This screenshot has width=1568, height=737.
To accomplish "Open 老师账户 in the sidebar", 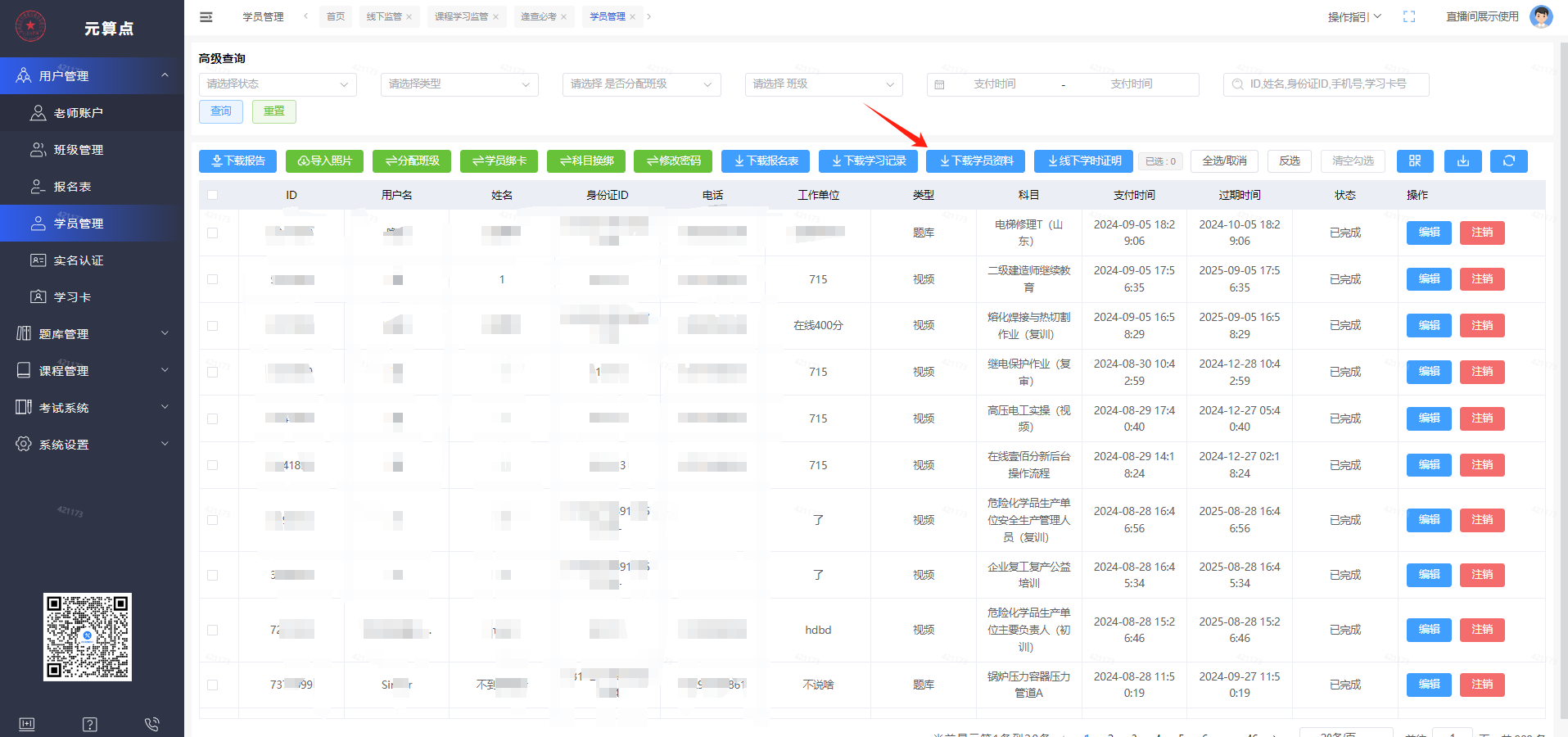I will pyautogui.click(x=92, y=113).
